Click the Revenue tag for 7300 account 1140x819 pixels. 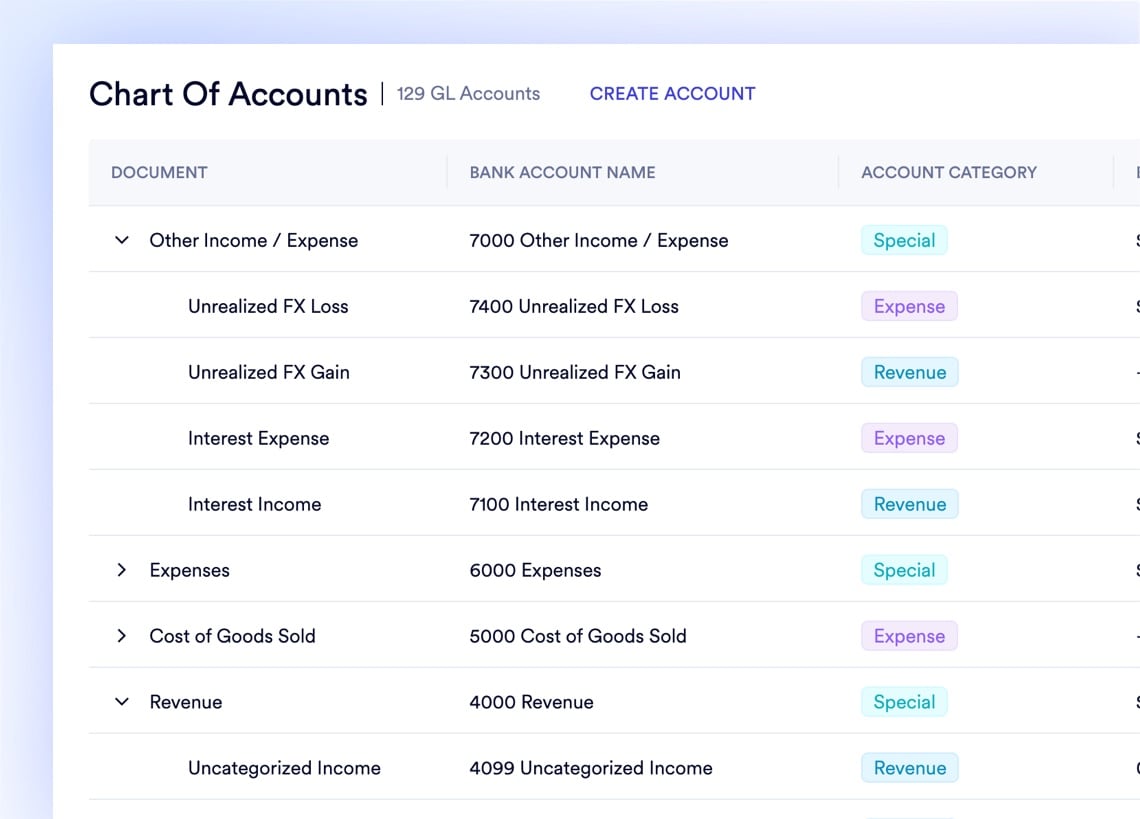pyautogui.click(x=909, y=372)
